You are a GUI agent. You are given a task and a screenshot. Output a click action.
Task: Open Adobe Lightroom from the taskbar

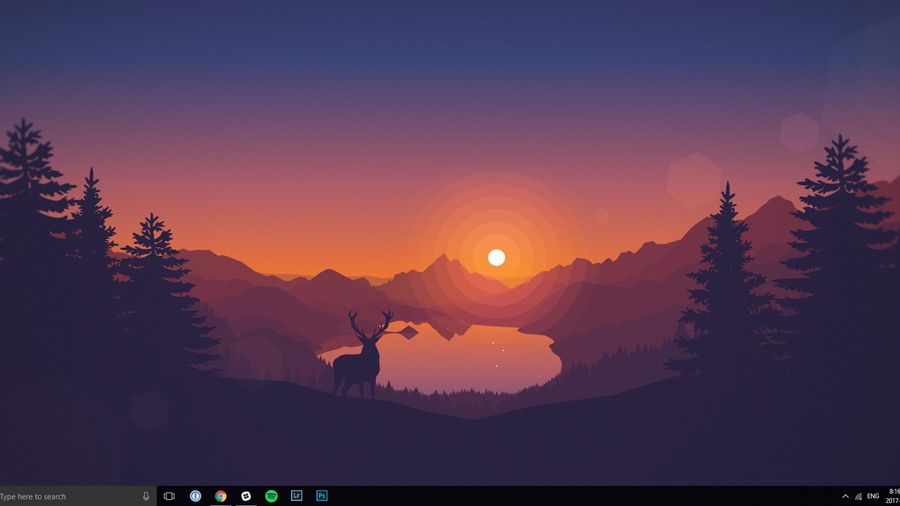(x=297, y=496)
